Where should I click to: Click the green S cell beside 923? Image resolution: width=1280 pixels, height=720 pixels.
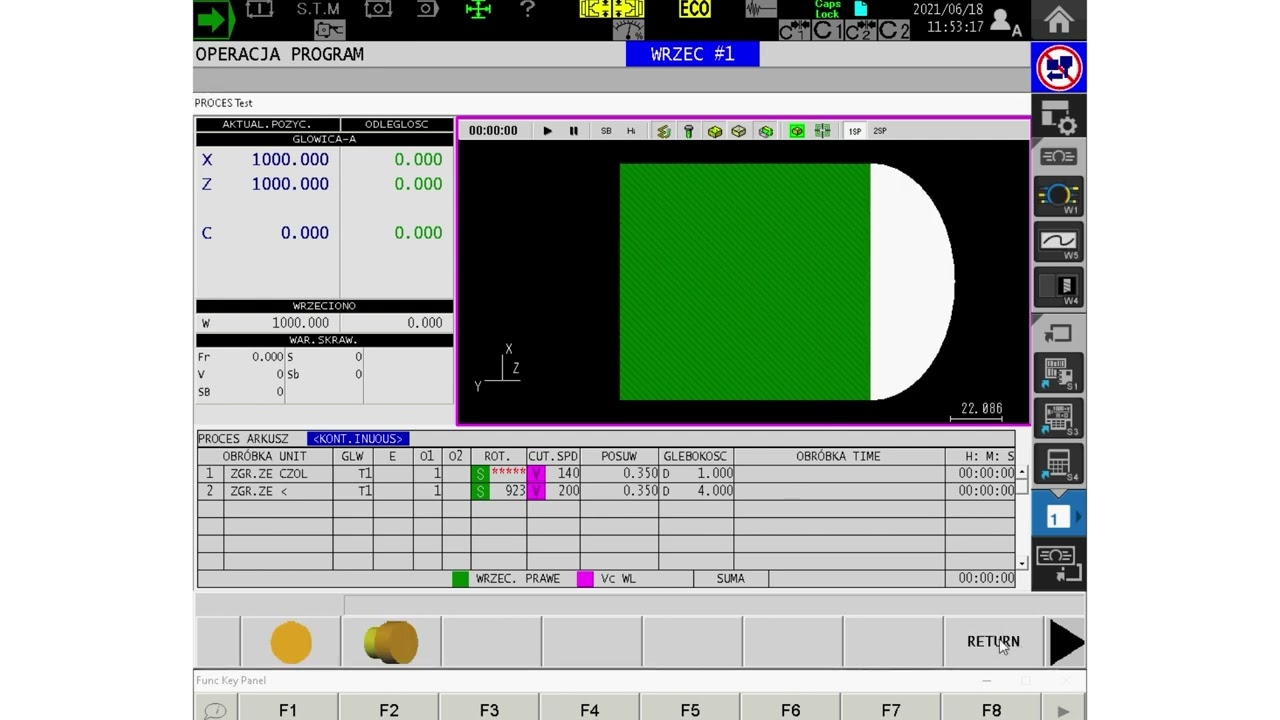(480, 491)
